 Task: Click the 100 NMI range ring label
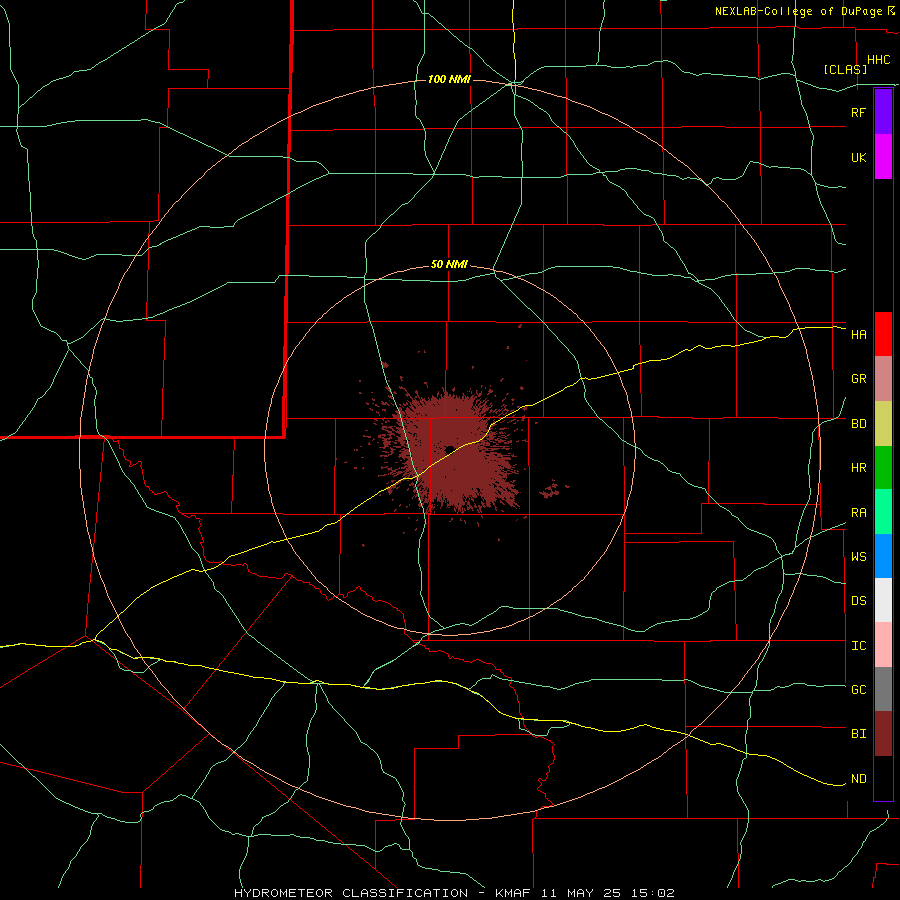[x=449, y=79]
